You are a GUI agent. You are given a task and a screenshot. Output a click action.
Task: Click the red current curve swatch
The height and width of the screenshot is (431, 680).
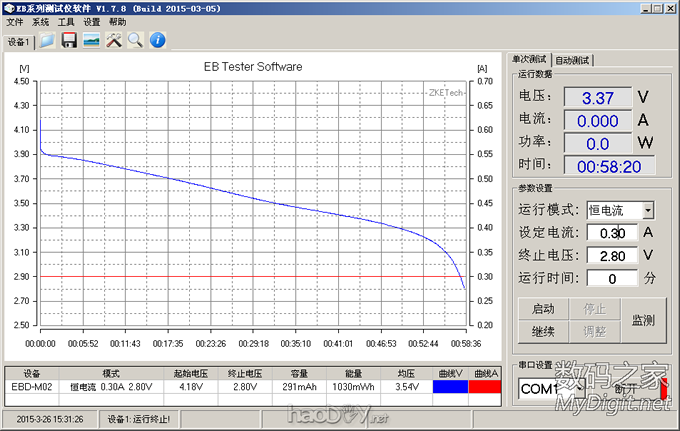(485, 386)
